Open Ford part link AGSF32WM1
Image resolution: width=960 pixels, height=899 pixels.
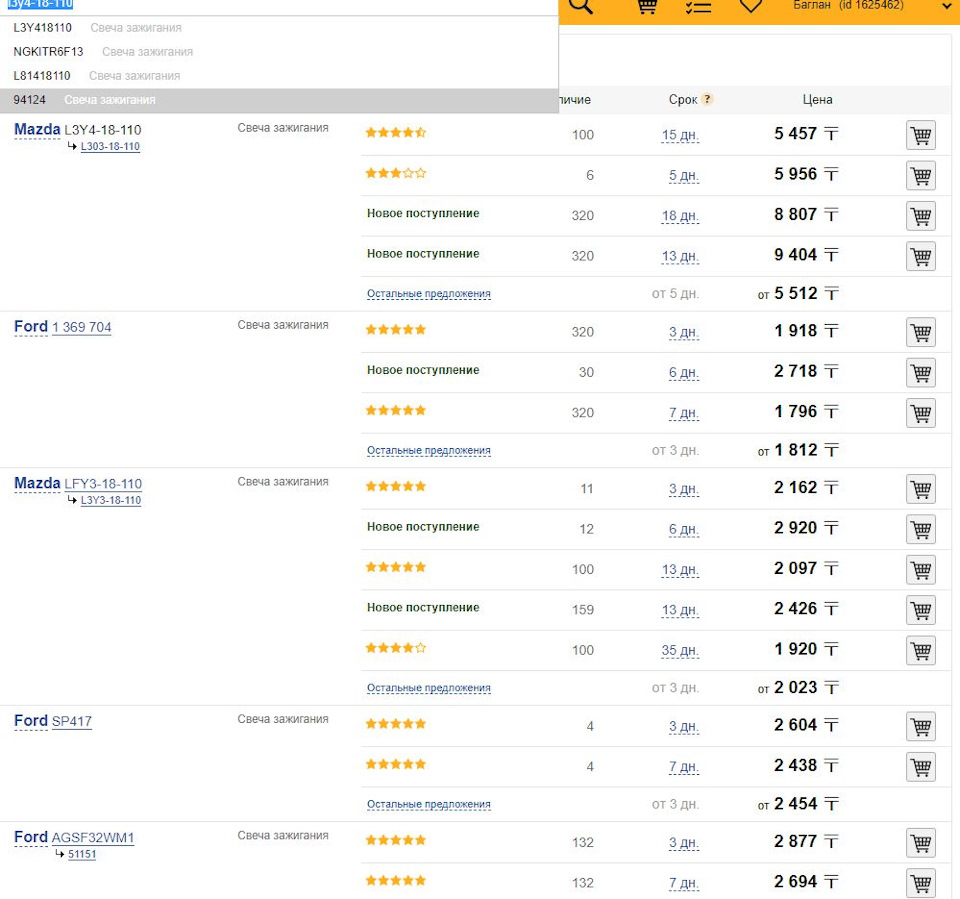(92, 837)
